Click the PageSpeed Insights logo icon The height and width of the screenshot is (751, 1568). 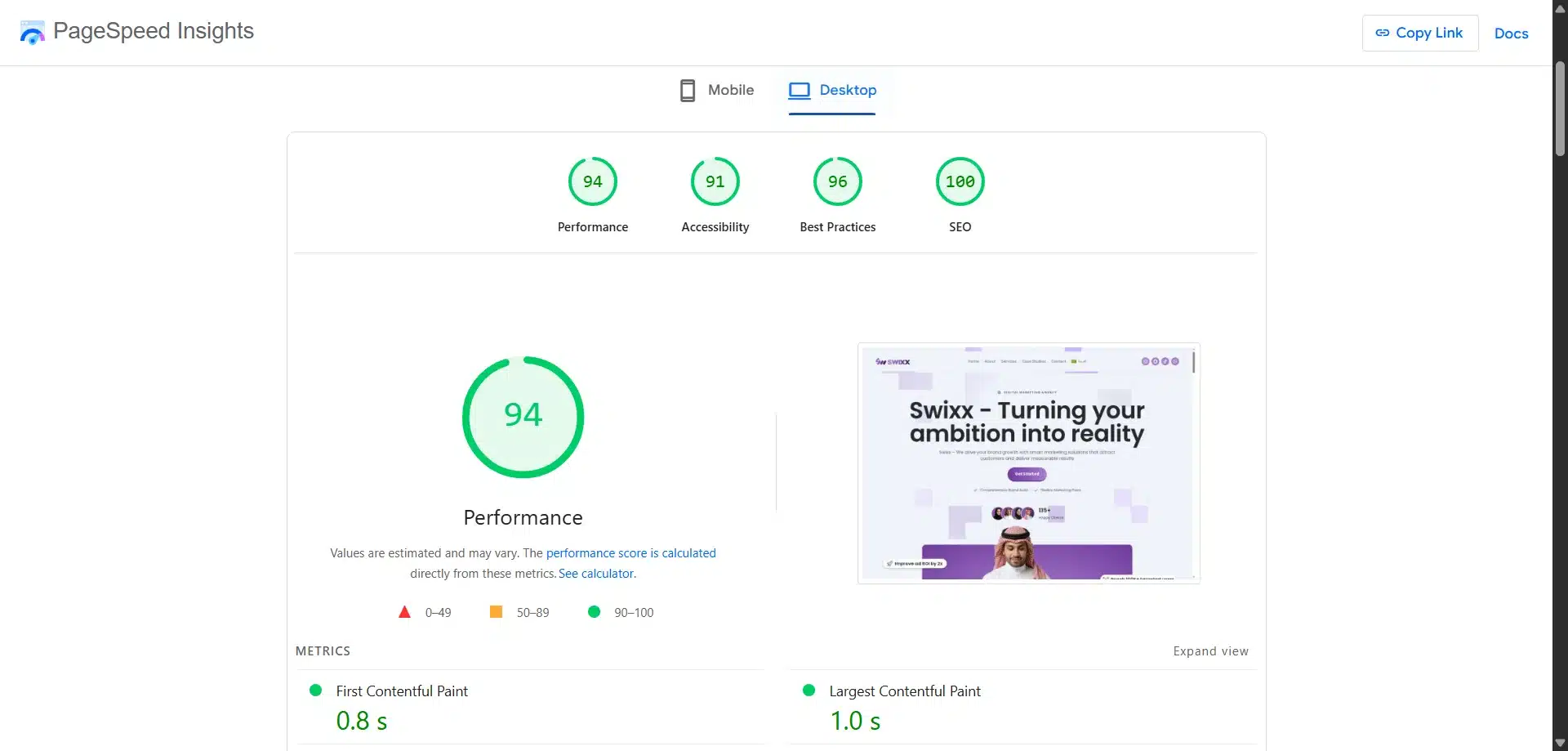(x=32, y=33)
